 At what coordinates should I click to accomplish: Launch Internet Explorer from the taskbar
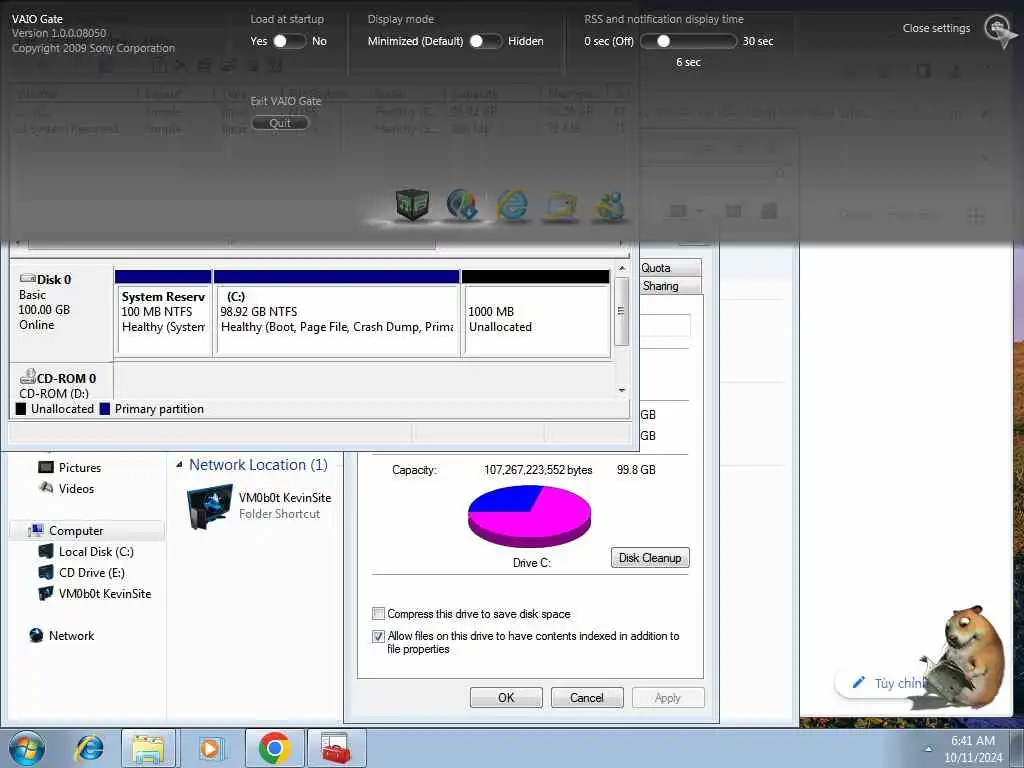tap(89, 748)
